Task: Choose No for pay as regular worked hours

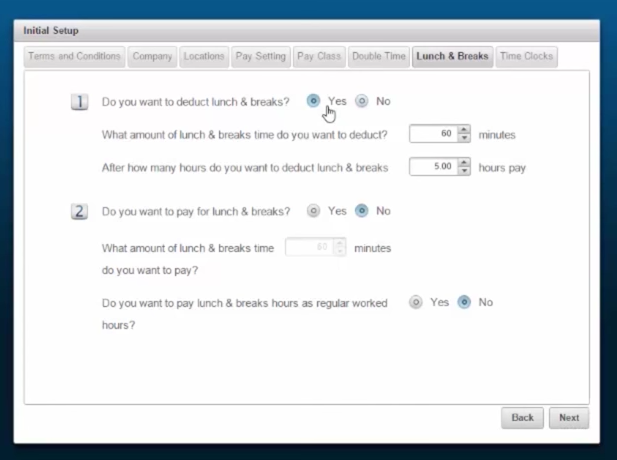Action: tap(464, 302)
